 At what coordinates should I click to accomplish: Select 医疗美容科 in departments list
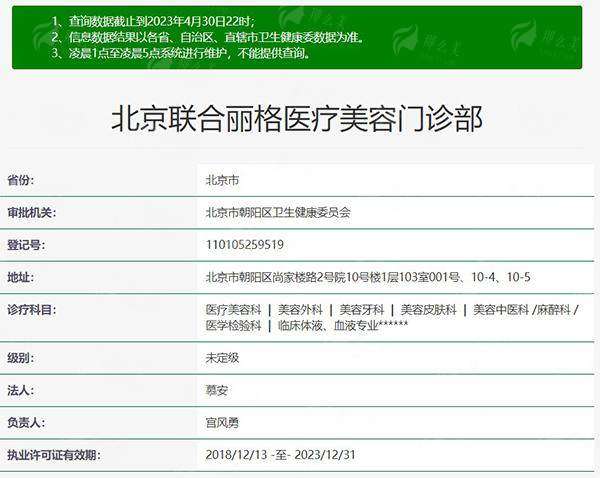[233, 310]
